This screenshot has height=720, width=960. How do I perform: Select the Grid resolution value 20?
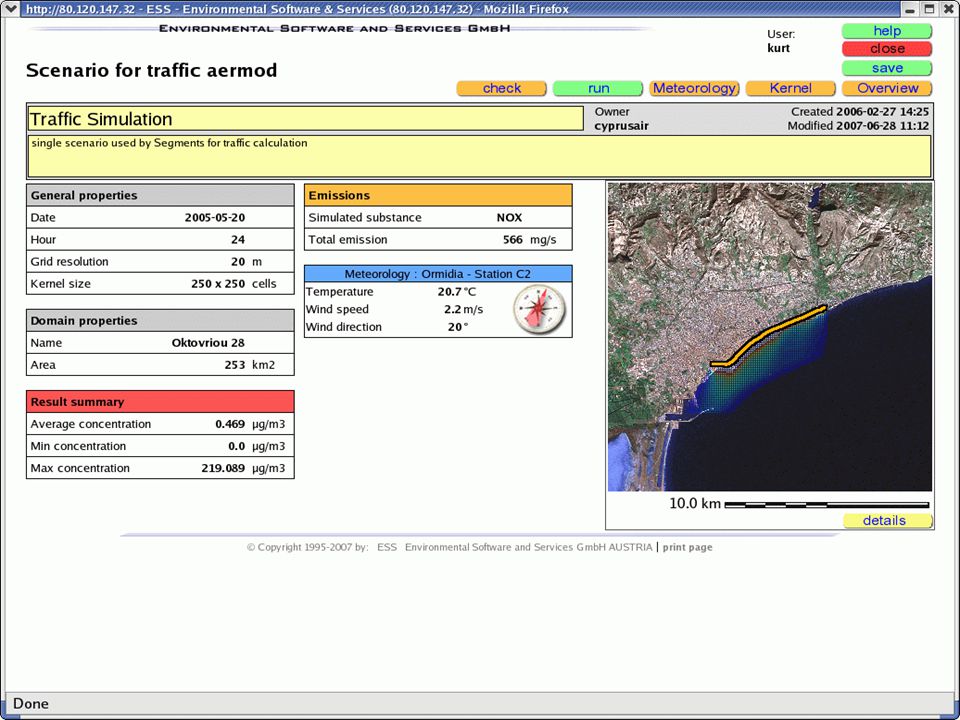238,261
